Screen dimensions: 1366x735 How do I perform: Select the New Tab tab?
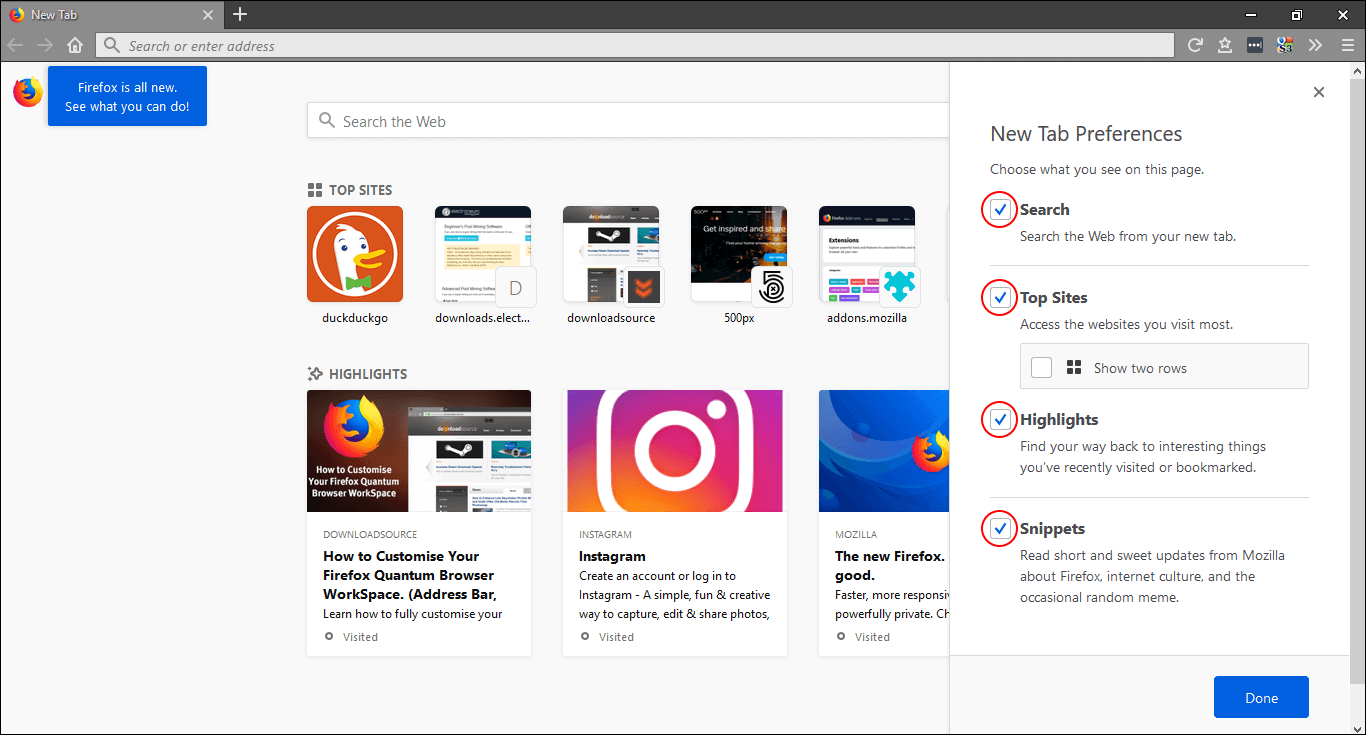click(111, 15)
